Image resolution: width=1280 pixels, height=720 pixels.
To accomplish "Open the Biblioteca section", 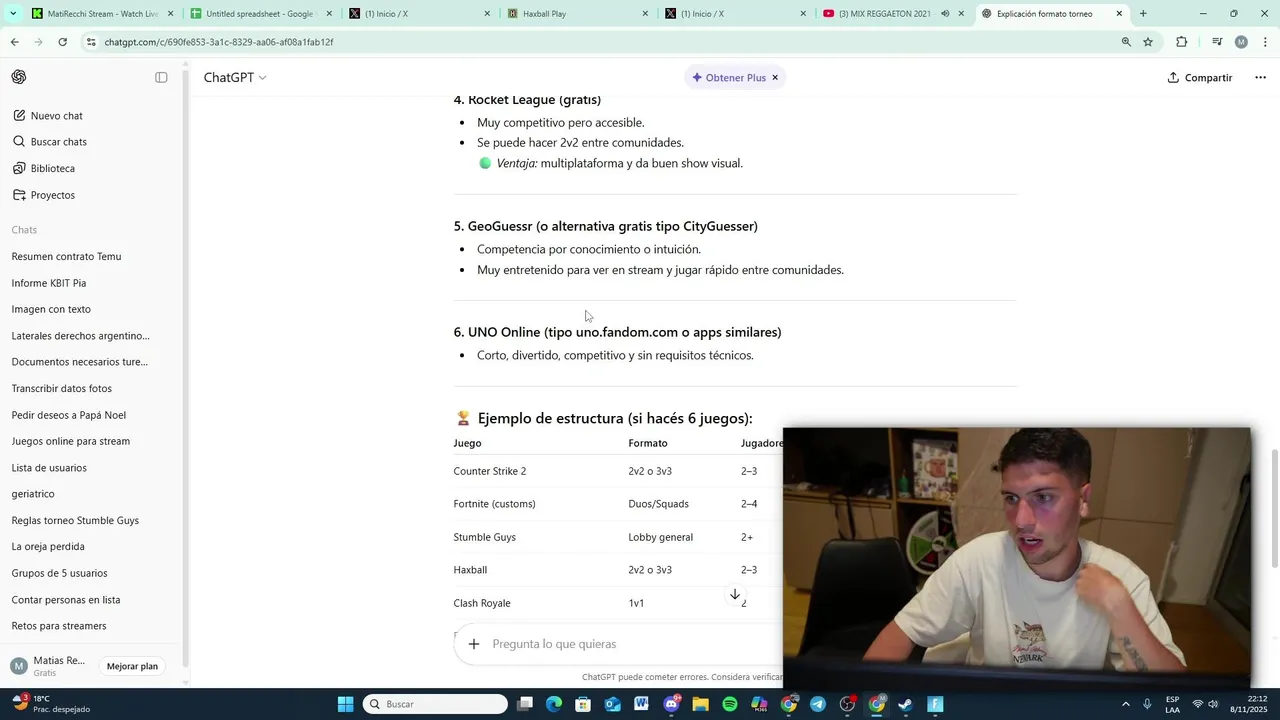I will coord(43,168).
